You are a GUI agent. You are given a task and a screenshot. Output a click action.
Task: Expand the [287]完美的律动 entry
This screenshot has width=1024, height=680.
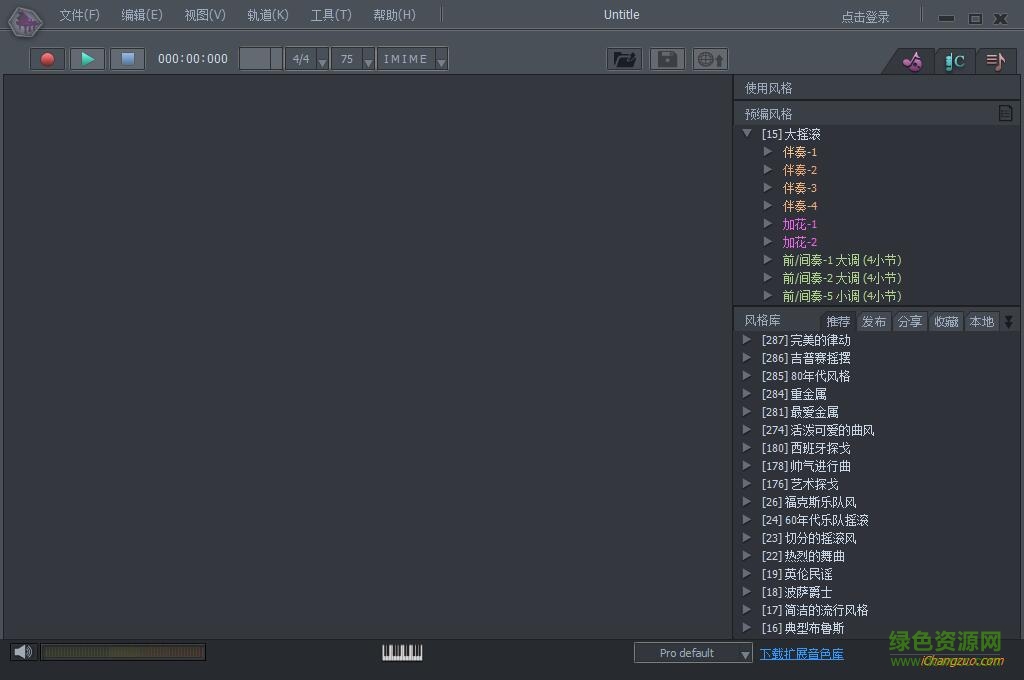click(x=746, y=339)
